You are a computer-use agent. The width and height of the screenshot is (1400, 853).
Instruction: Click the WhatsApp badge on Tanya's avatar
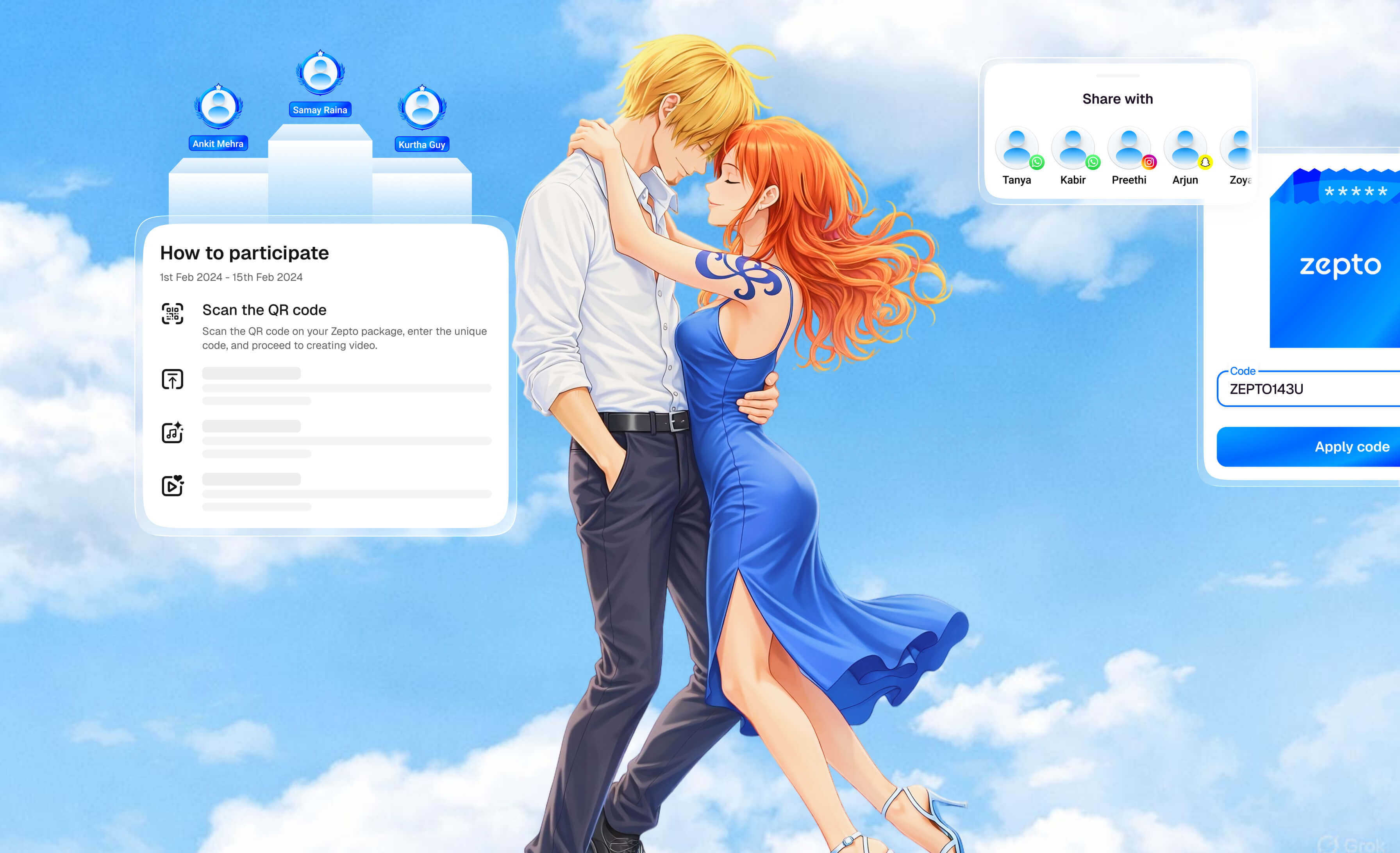[x=1037, y=162]
